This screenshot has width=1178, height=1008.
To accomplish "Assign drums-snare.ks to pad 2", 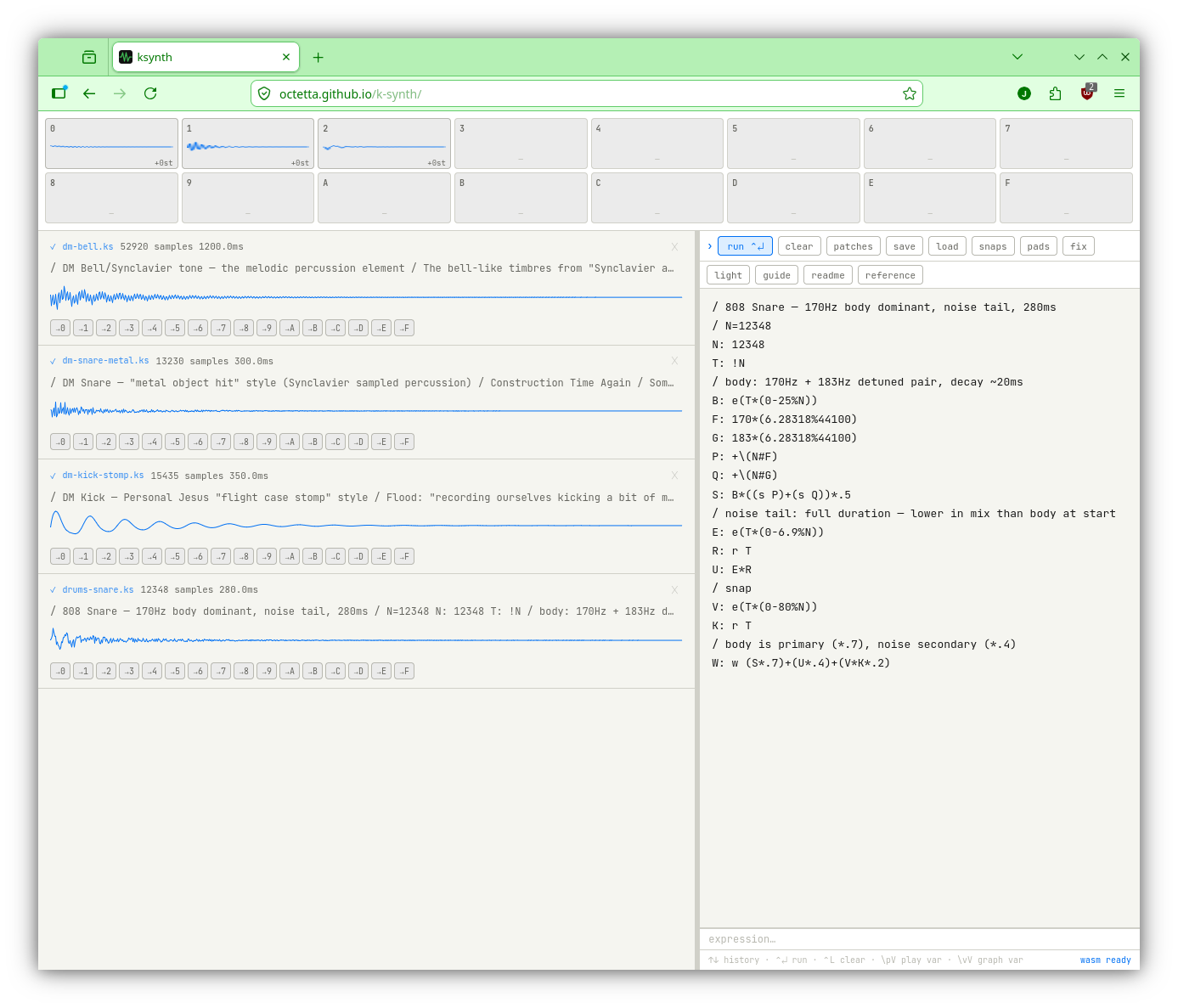I will [106, 671].
